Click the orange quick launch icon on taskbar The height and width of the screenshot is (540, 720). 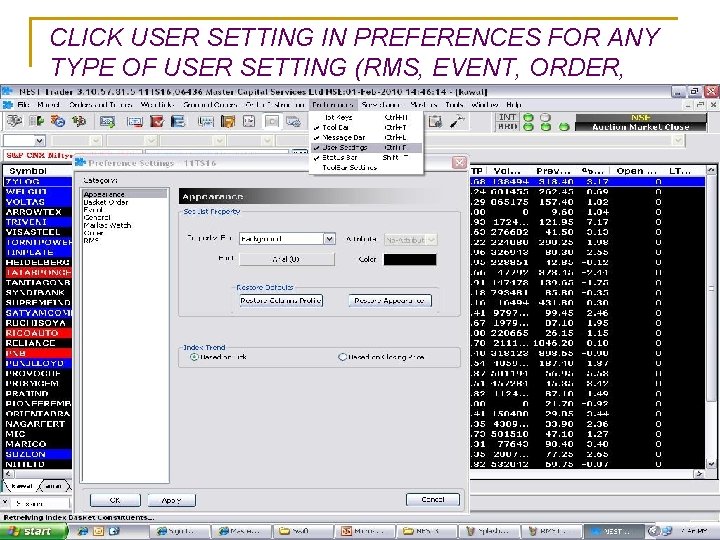coord(98,531)
